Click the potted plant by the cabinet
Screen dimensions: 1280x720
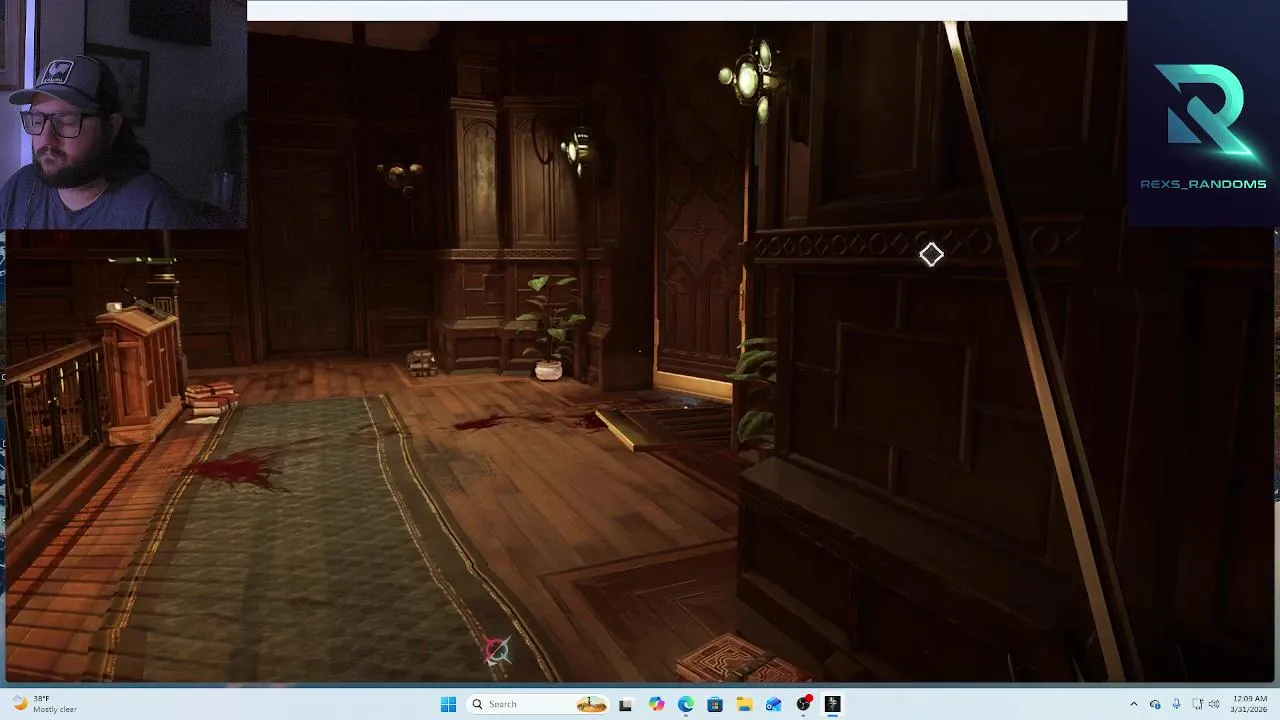[549, 327]
